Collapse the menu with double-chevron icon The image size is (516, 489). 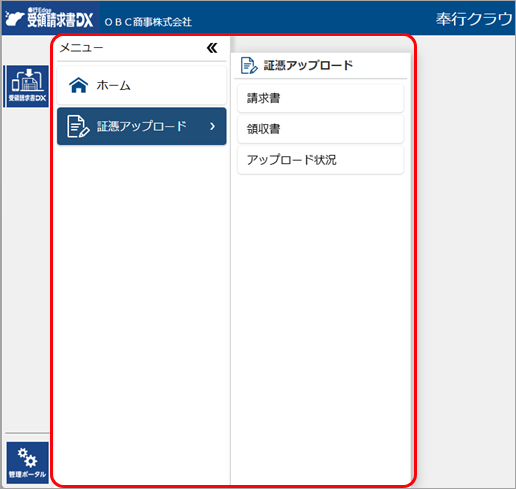(x=212, y=48)
